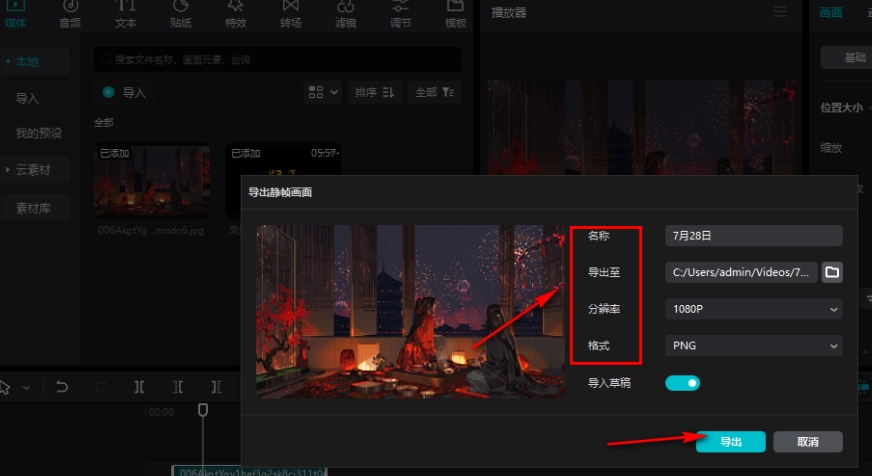This screenshot has height=476, width=872.
Task: Click the 取消 cancel button
Action: click(807, 442)
